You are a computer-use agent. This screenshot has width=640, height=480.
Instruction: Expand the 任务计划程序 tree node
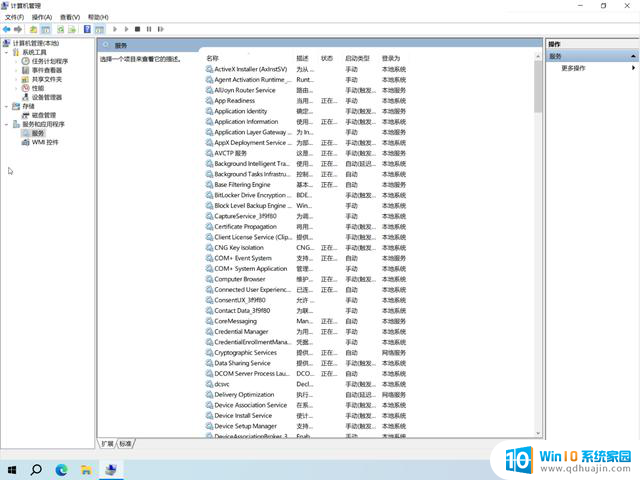point(16,62)
